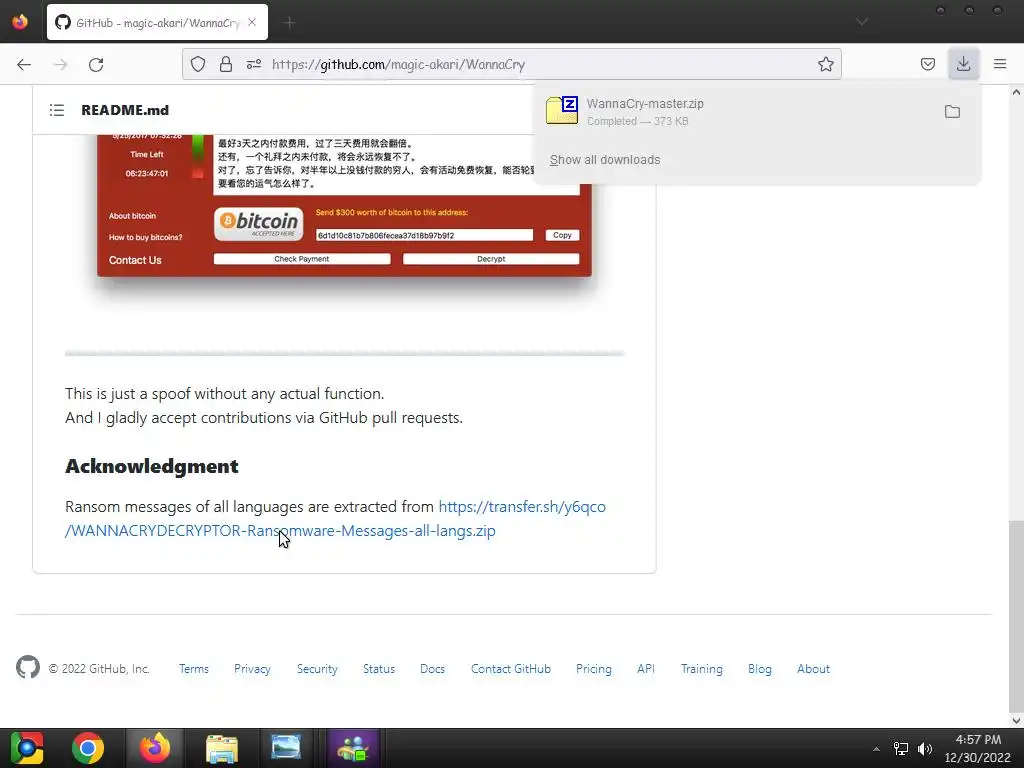This screenshot has height=768, width=1024.
Task: Open volume control tray icon
Action: 925,749
